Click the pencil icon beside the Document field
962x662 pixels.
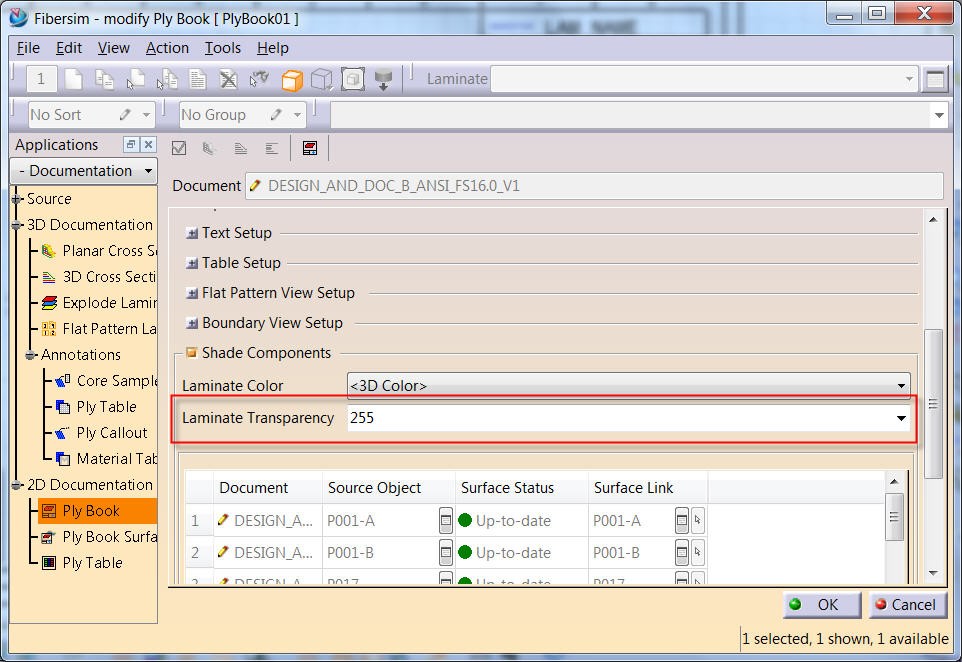pos(254,186)
